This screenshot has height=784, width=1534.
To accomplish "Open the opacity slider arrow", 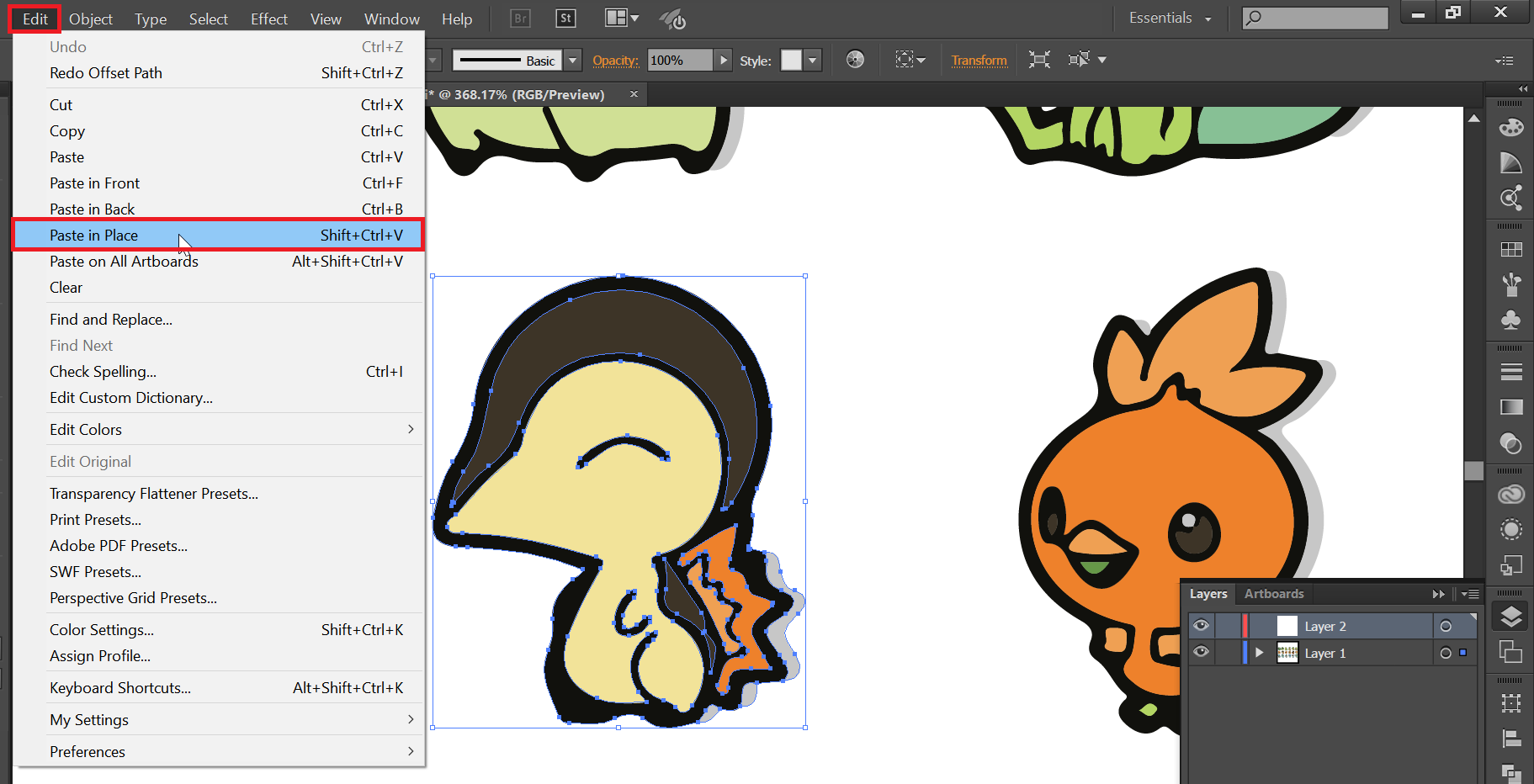I will (x=723, y=60).
